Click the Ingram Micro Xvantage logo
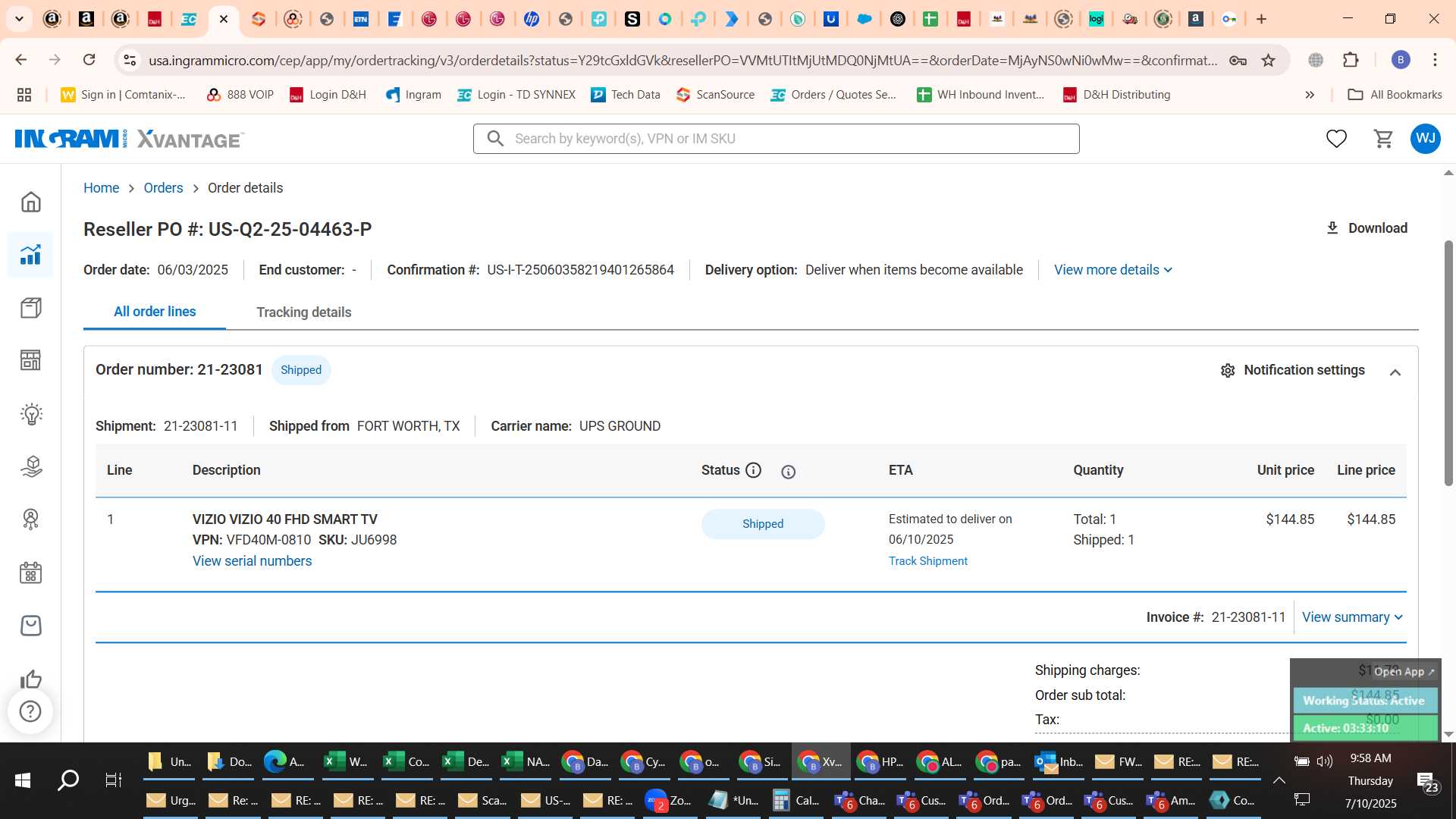Screen dimensions: 1456x819 click(129, 139)
